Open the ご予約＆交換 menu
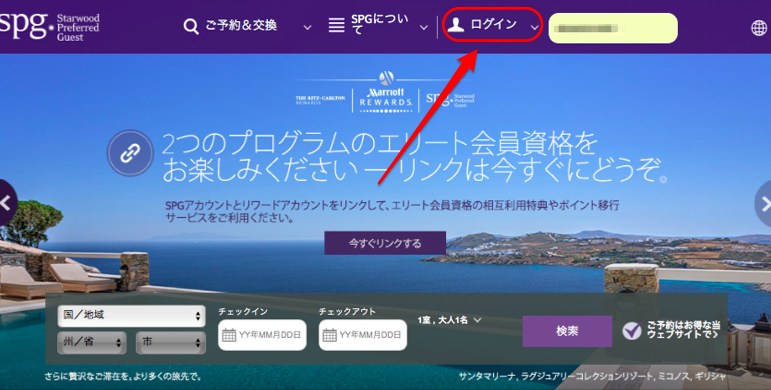 [241, 26]
